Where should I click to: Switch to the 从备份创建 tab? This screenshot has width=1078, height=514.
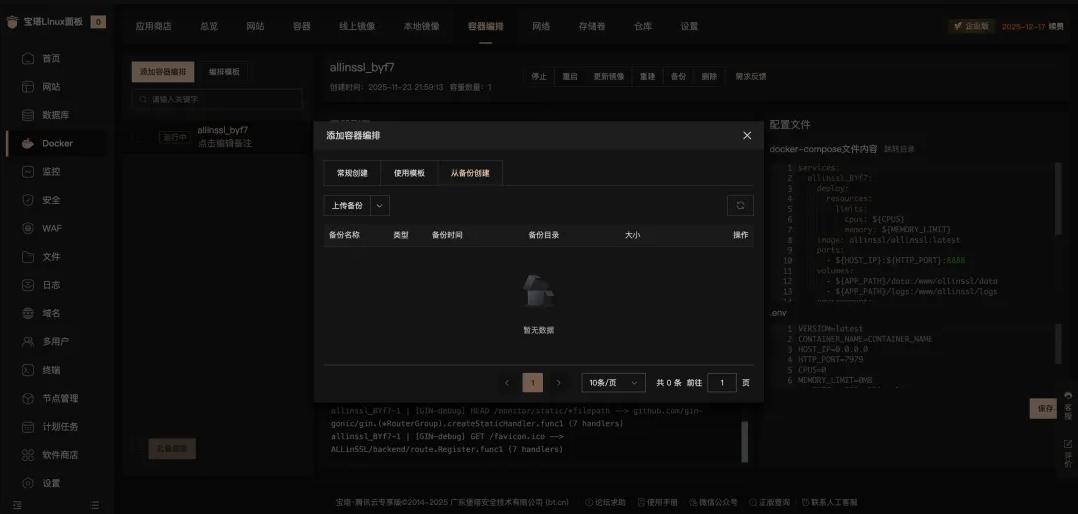(470, 173)
